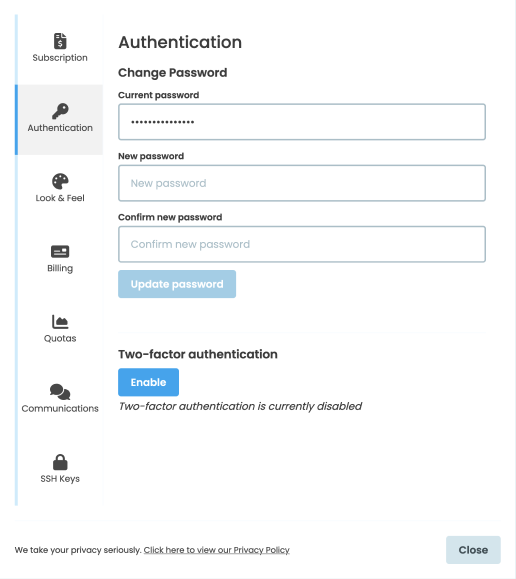This screenshot has height=579, width=516.
Task: Close the settings dialog
Action: [x=473, y=550]
